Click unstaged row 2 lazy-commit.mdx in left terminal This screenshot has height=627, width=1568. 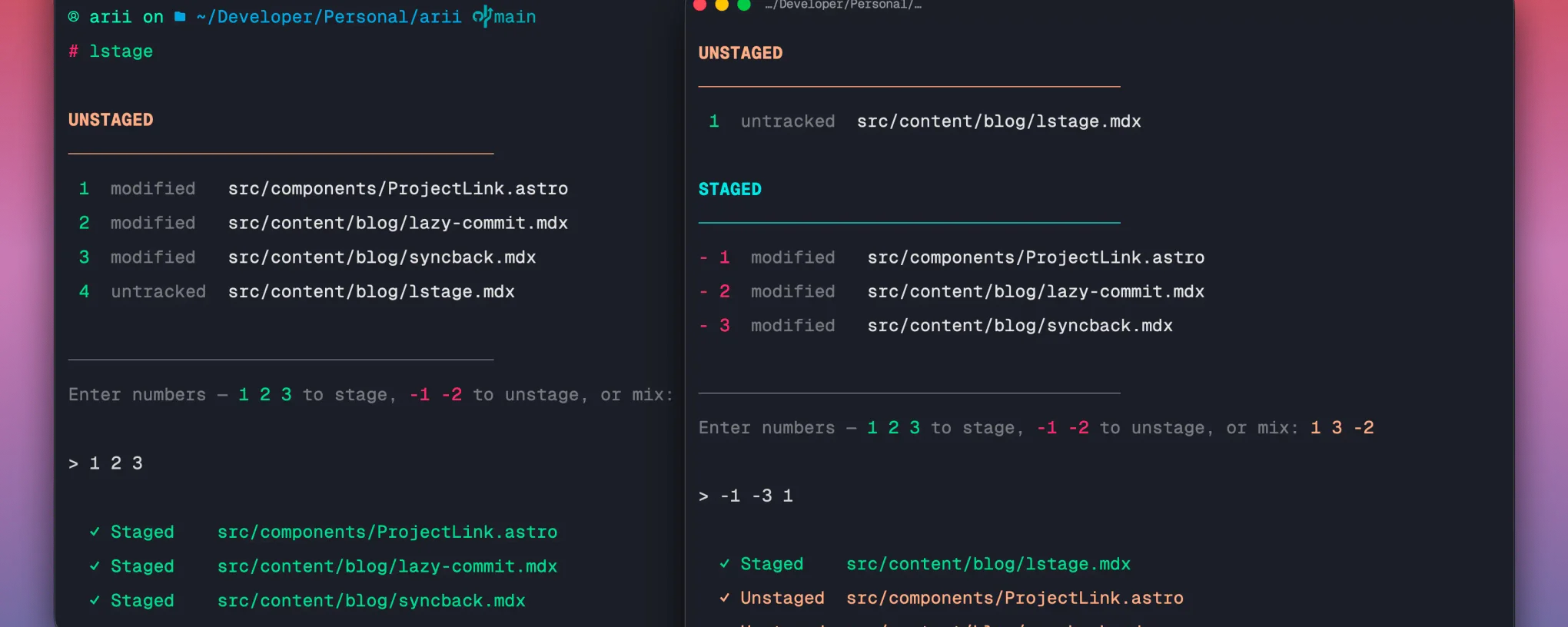(323, 223)
